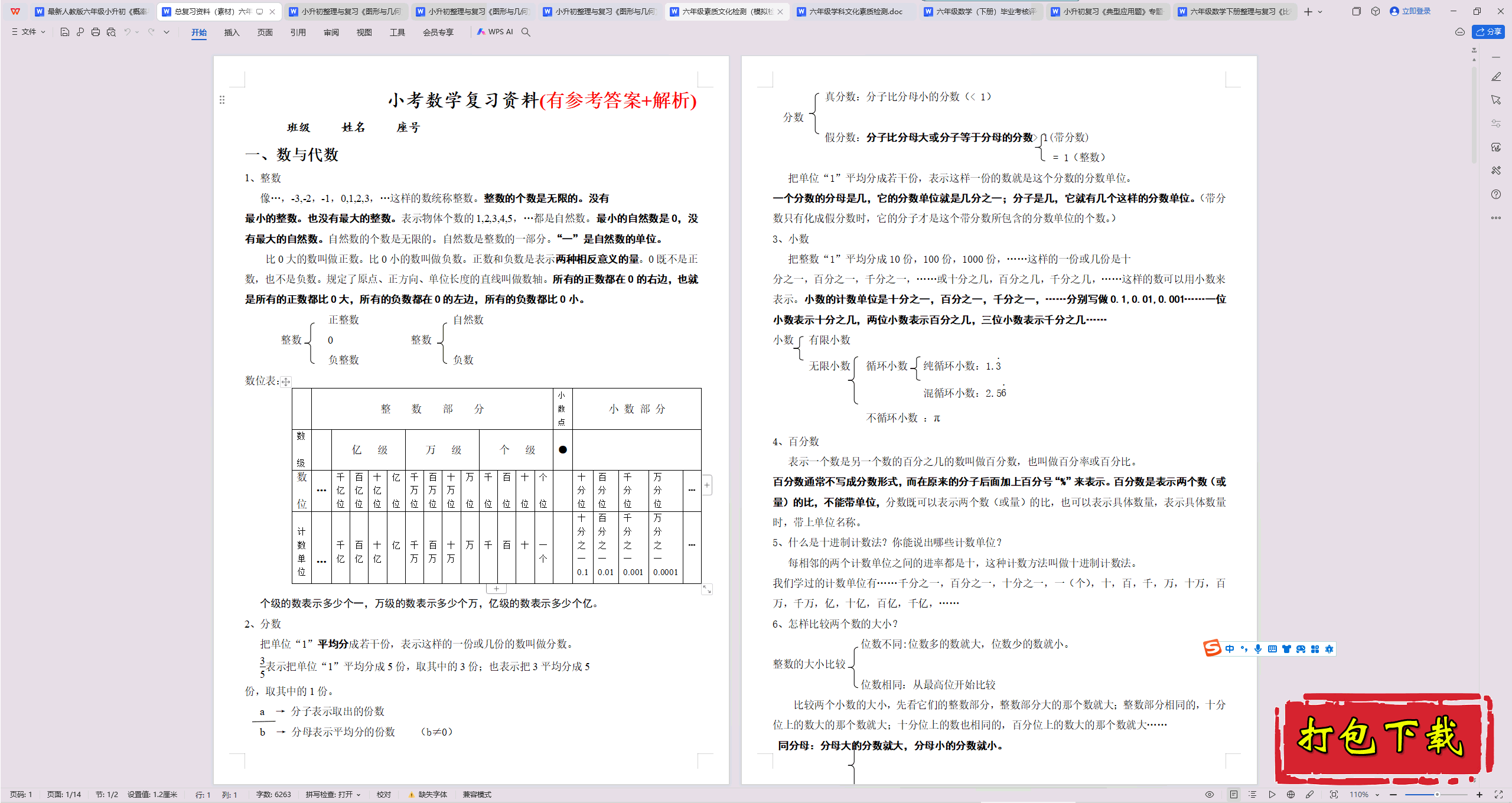Open the undo history dropdown arrow
This screenshot has height=803, width=1512.
(137, 32)
